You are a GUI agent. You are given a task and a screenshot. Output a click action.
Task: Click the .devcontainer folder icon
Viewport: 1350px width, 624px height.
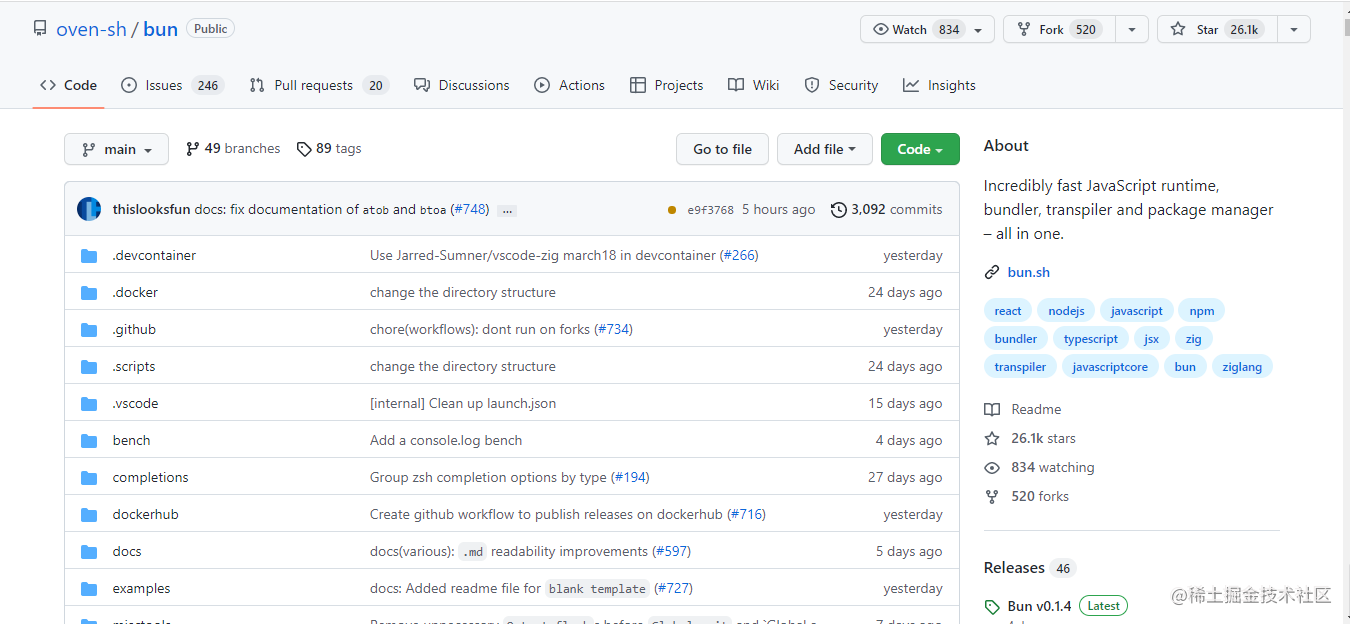click(89, 256)
